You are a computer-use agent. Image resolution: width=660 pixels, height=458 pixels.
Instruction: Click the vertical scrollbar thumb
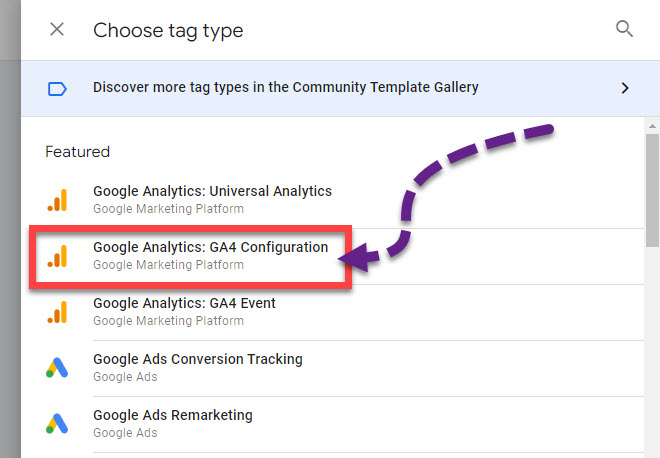(x=652, y=190)
